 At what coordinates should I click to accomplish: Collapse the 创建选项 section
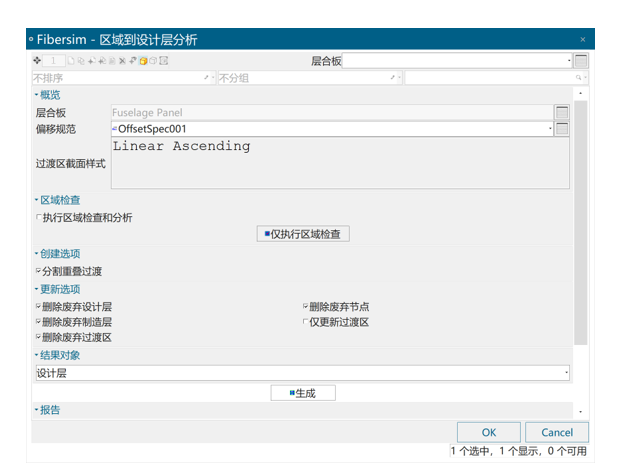pyautogui.click(x=36, y=254)
